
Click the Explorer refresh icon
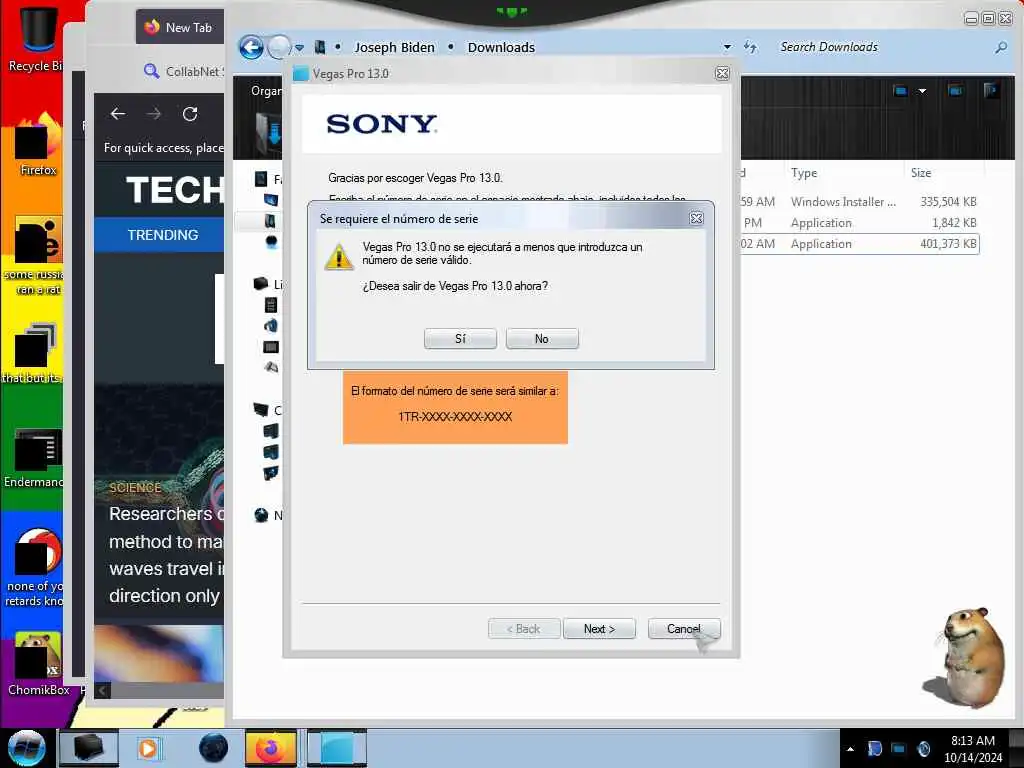[750, 47]
